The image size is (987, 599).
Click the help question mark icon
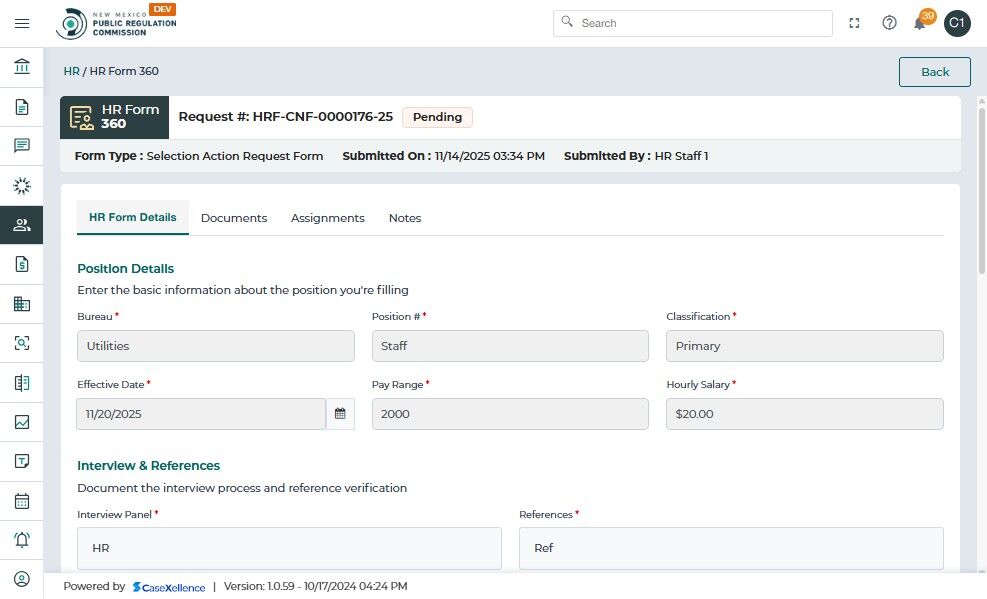889,23
